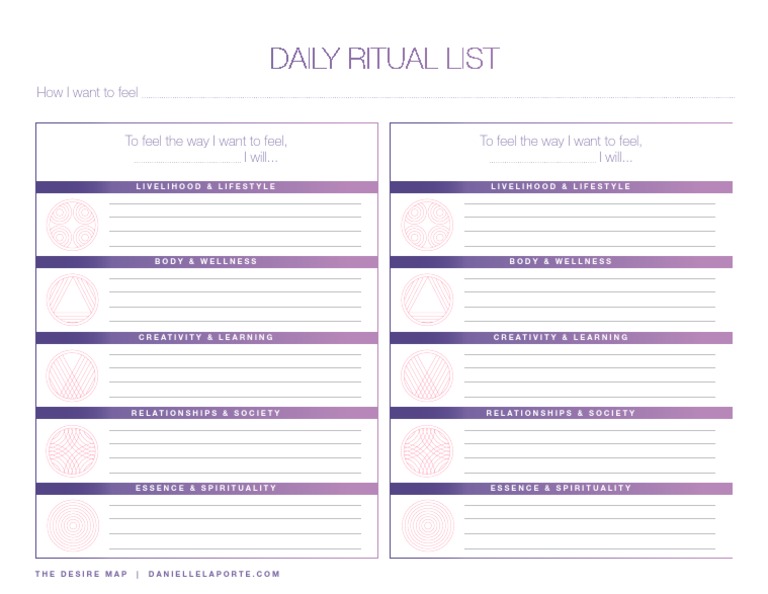
Task: Click the "DAILY RITUAL LIST" title
Action: 384,59
